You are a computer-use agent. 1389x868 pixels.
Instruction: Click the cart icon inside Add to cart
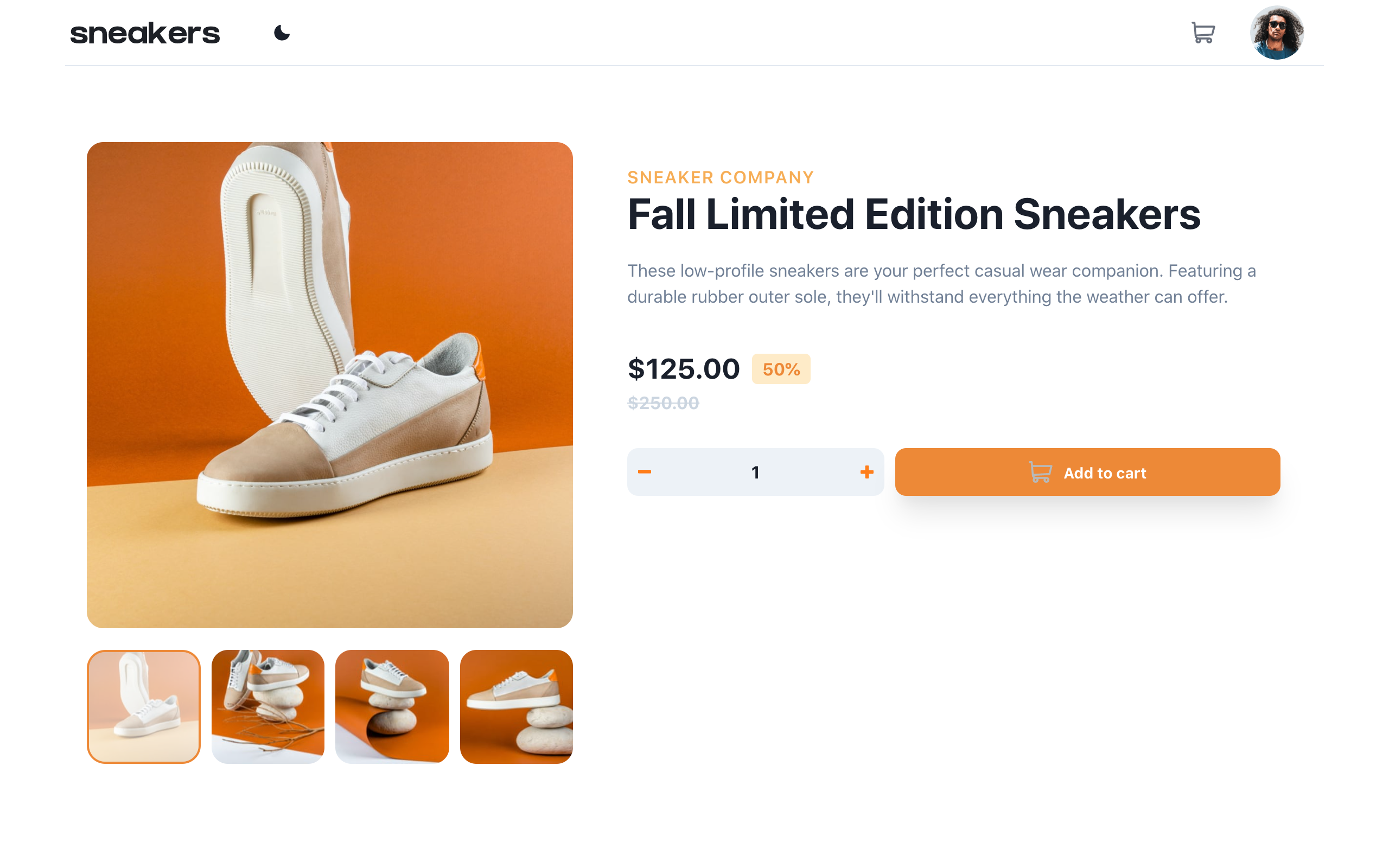coord(1040,473)
